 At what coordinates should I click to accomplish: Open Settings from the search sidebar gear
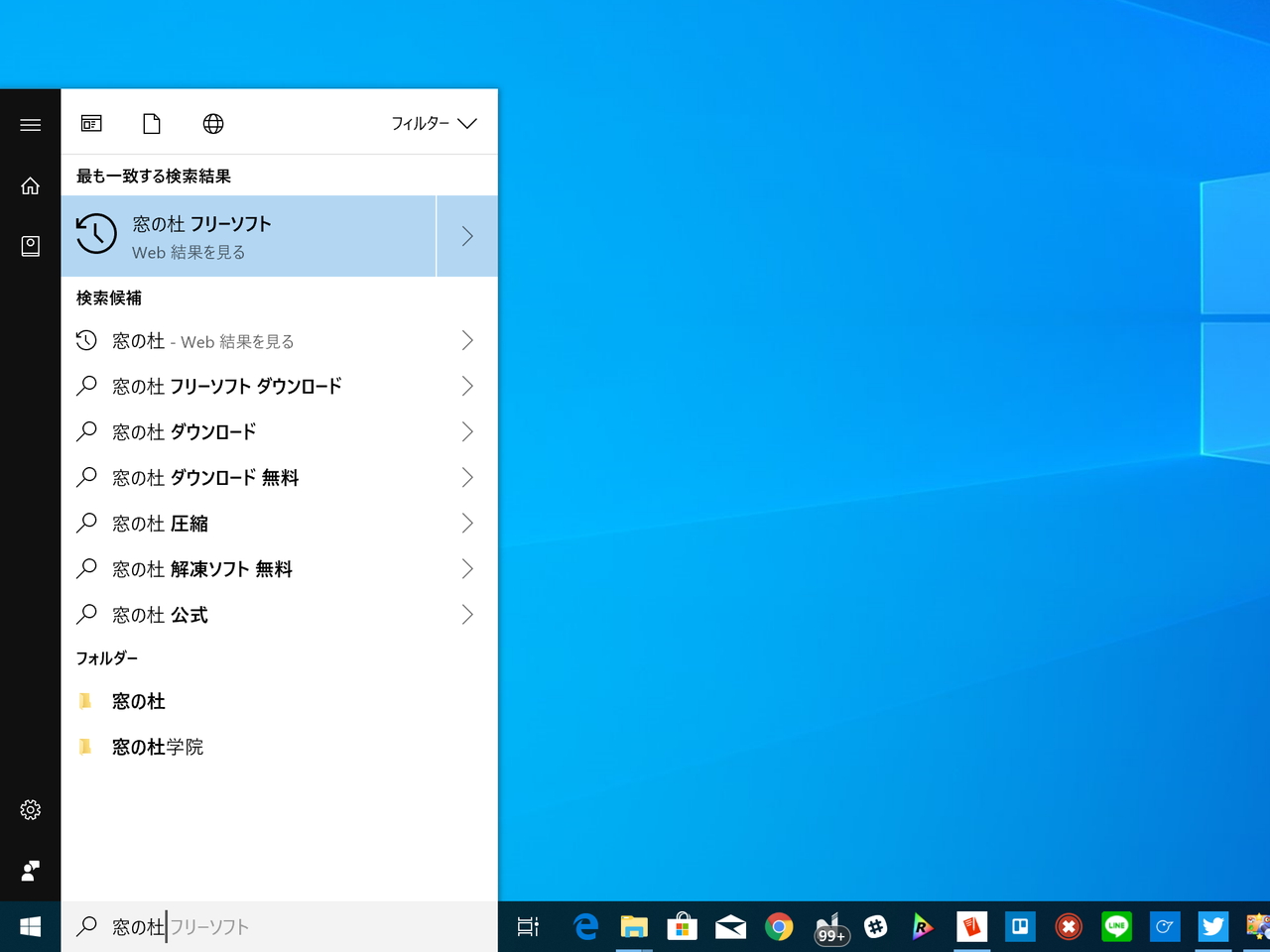click(x=30, y=810)
